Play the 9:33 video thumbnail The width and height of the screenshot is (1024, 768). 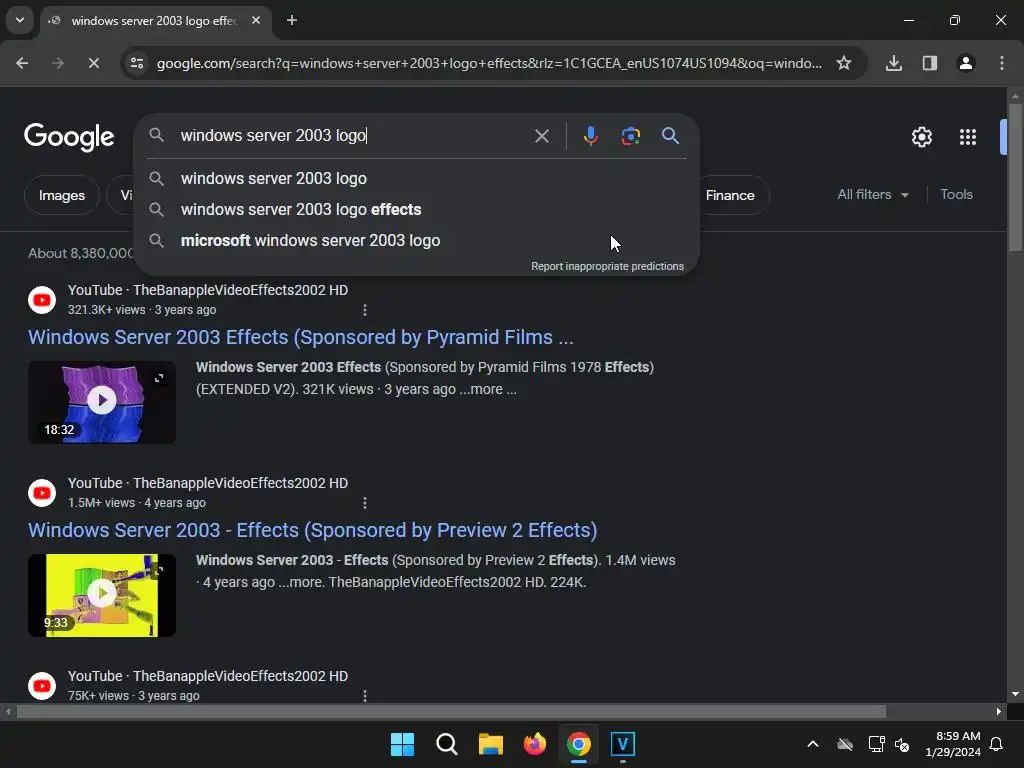pos(102,595)
